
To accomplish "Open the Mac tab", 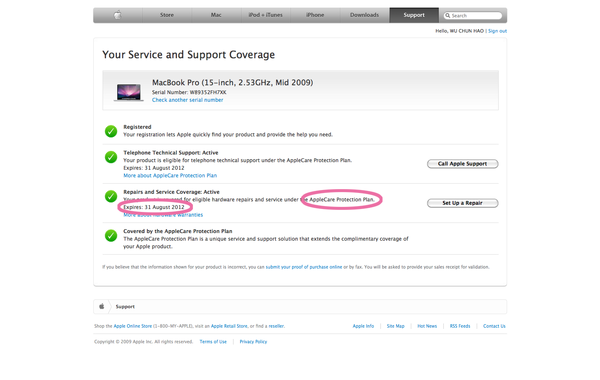I will point(216,15).
